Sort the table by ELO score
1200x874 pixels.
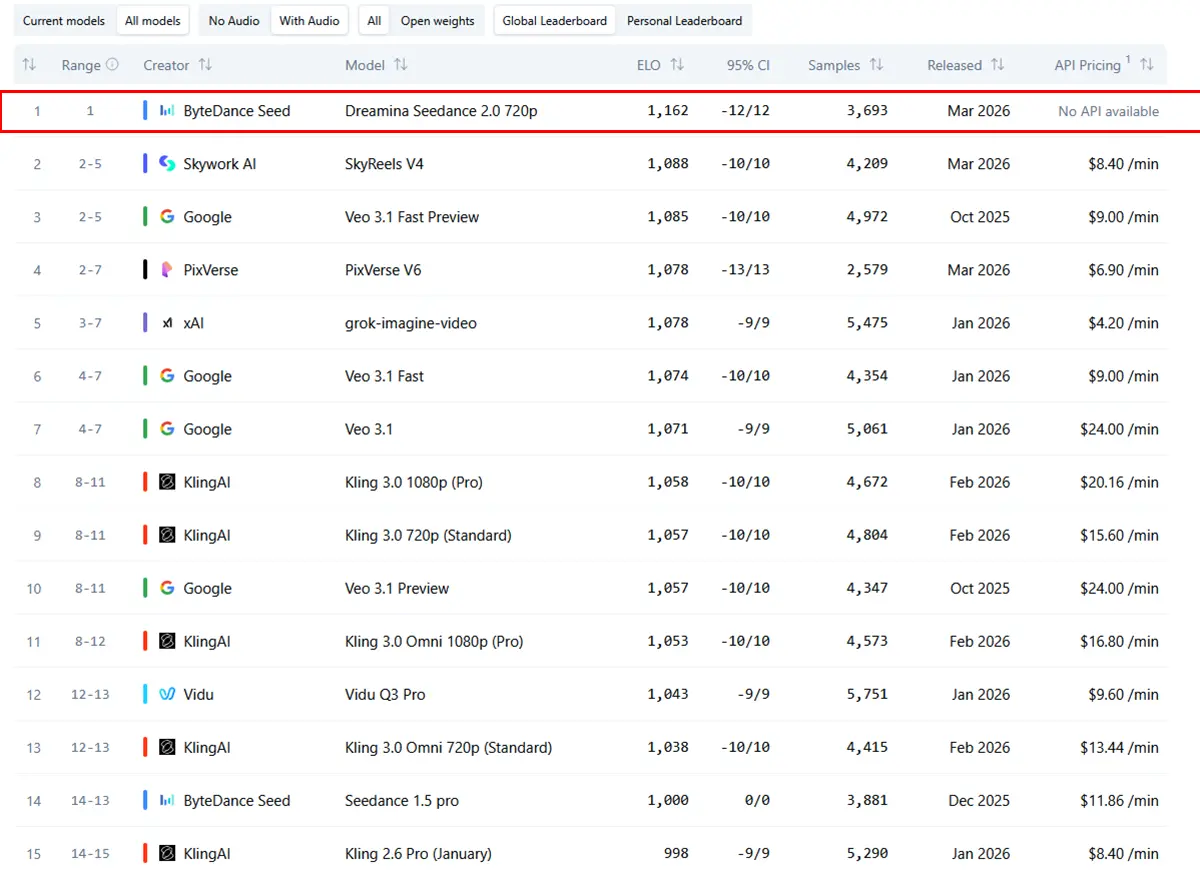(677, 65)
